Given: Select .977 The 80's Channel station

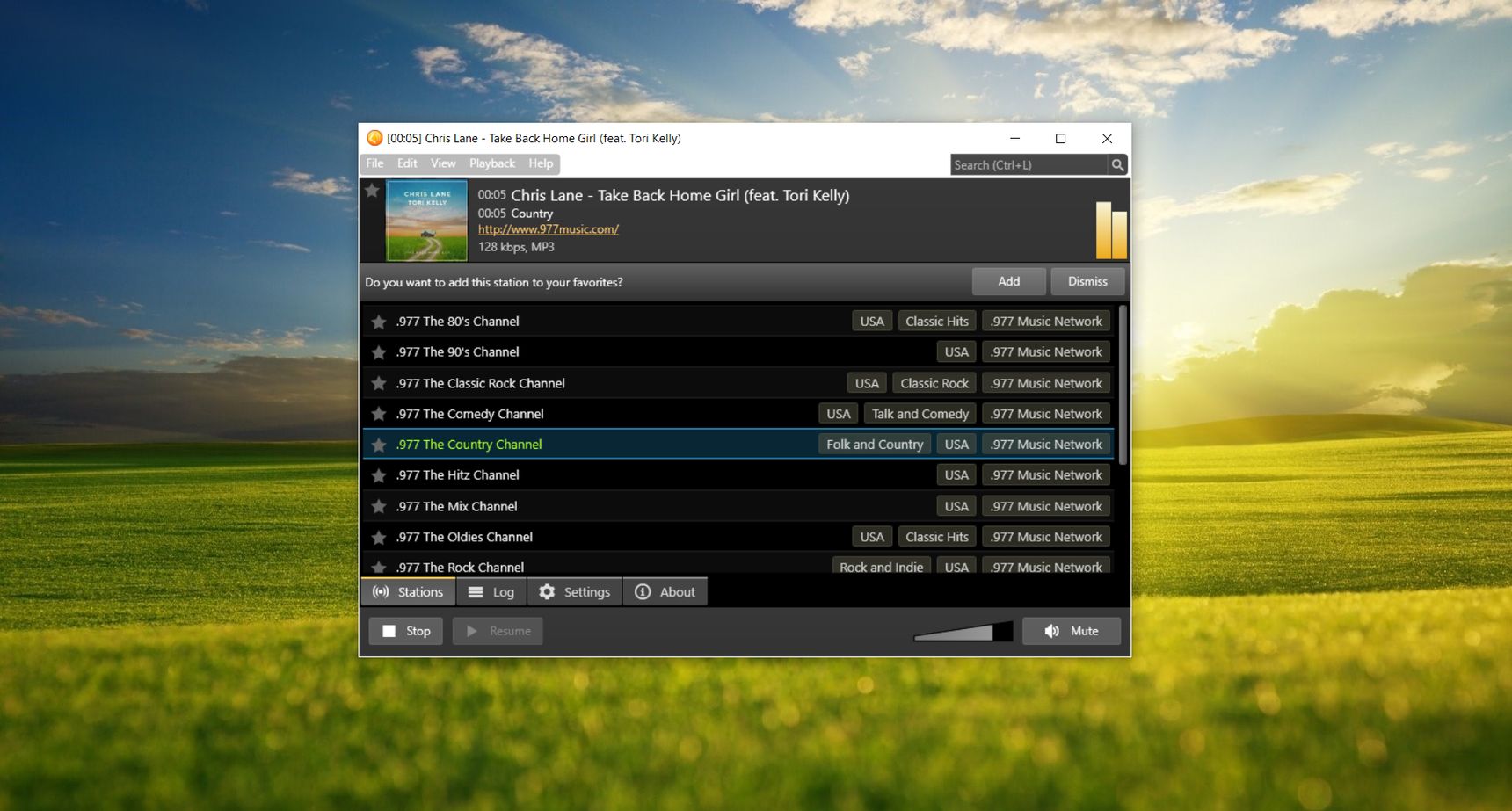Looking at the screenshot, I should [738, 322].
